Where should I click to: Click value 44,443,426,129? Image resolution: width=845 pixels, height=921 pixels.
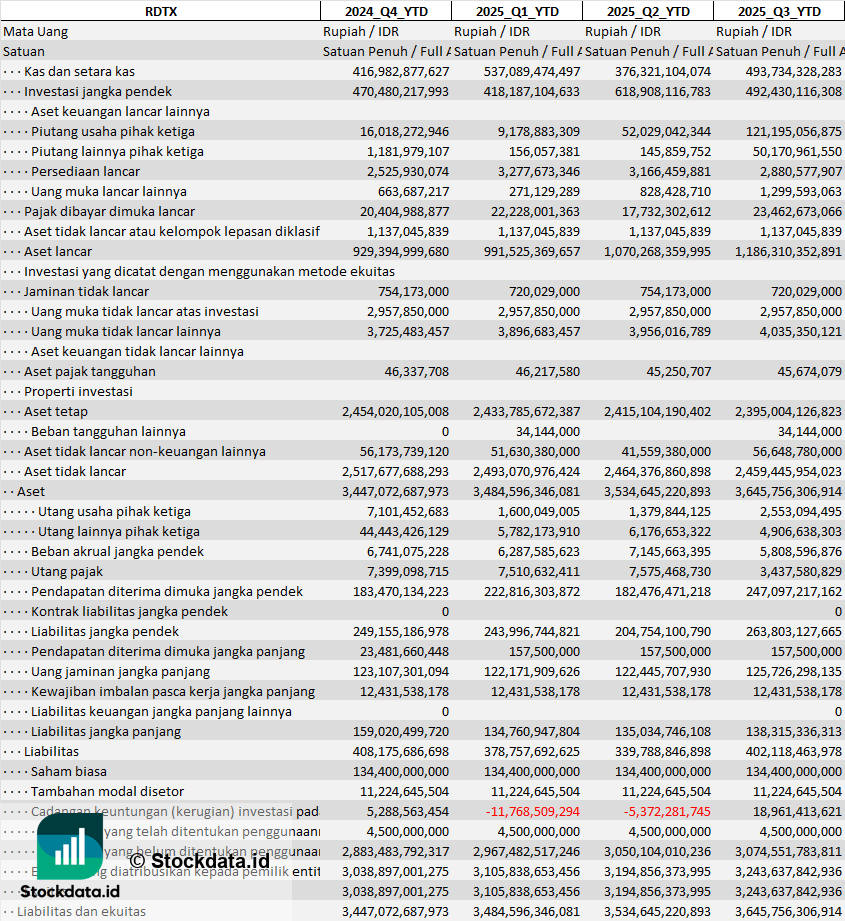click(404, 531)
